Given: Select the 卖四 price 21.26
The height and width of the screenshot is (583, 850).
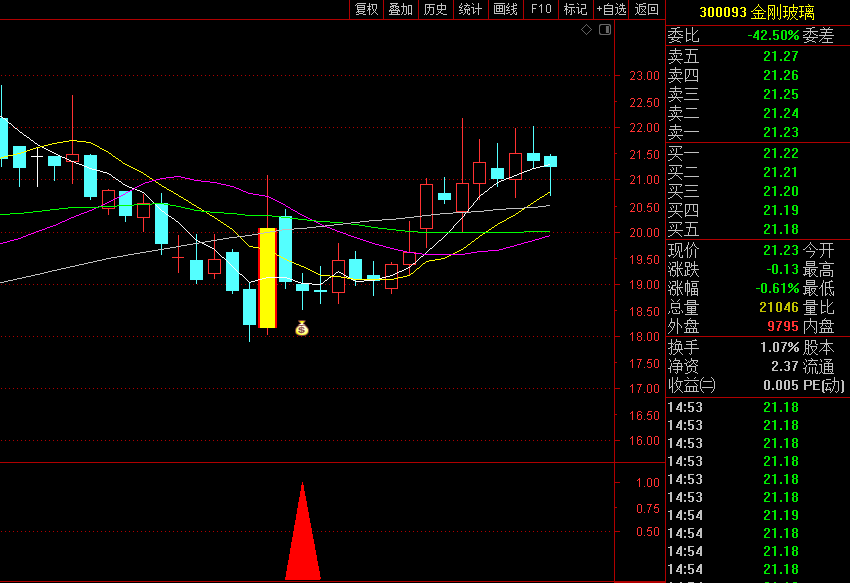Looking at the screenshot, I should coord(781,75).
